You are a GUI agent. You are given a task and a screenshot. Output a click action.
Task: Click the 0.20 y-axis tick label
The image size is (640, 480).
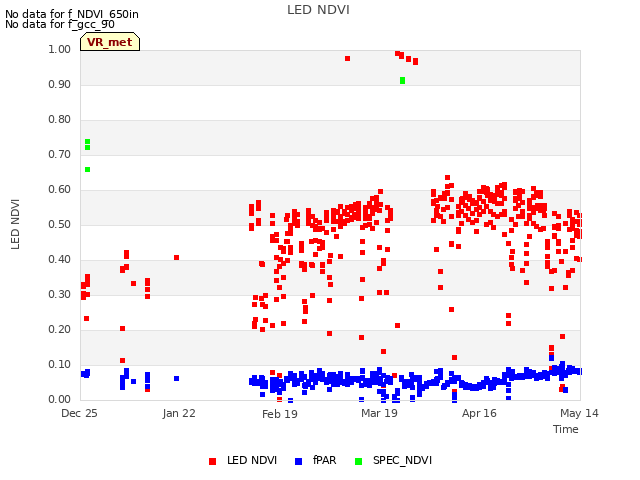click(60, 329)
